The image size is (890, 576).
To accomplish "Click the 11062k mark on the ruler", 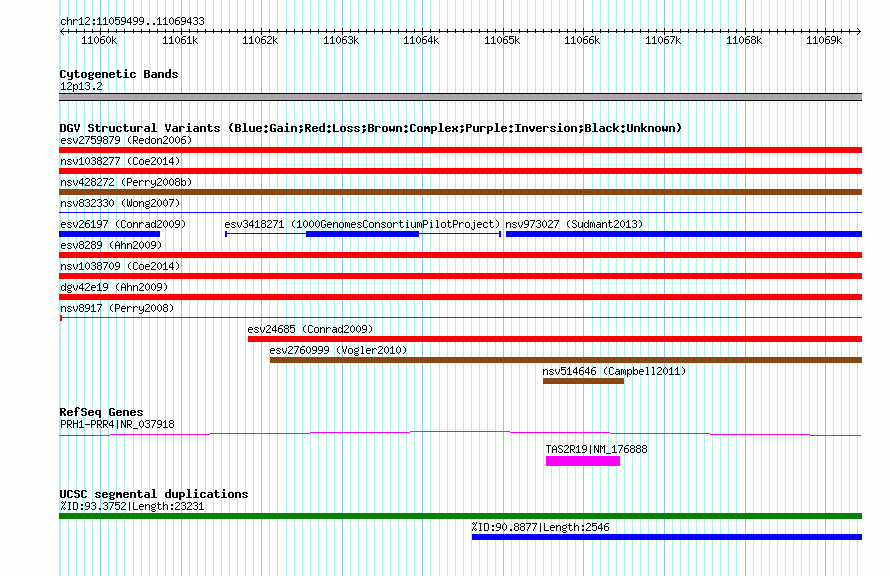I will pyautogui.click(x=260, y=40).
